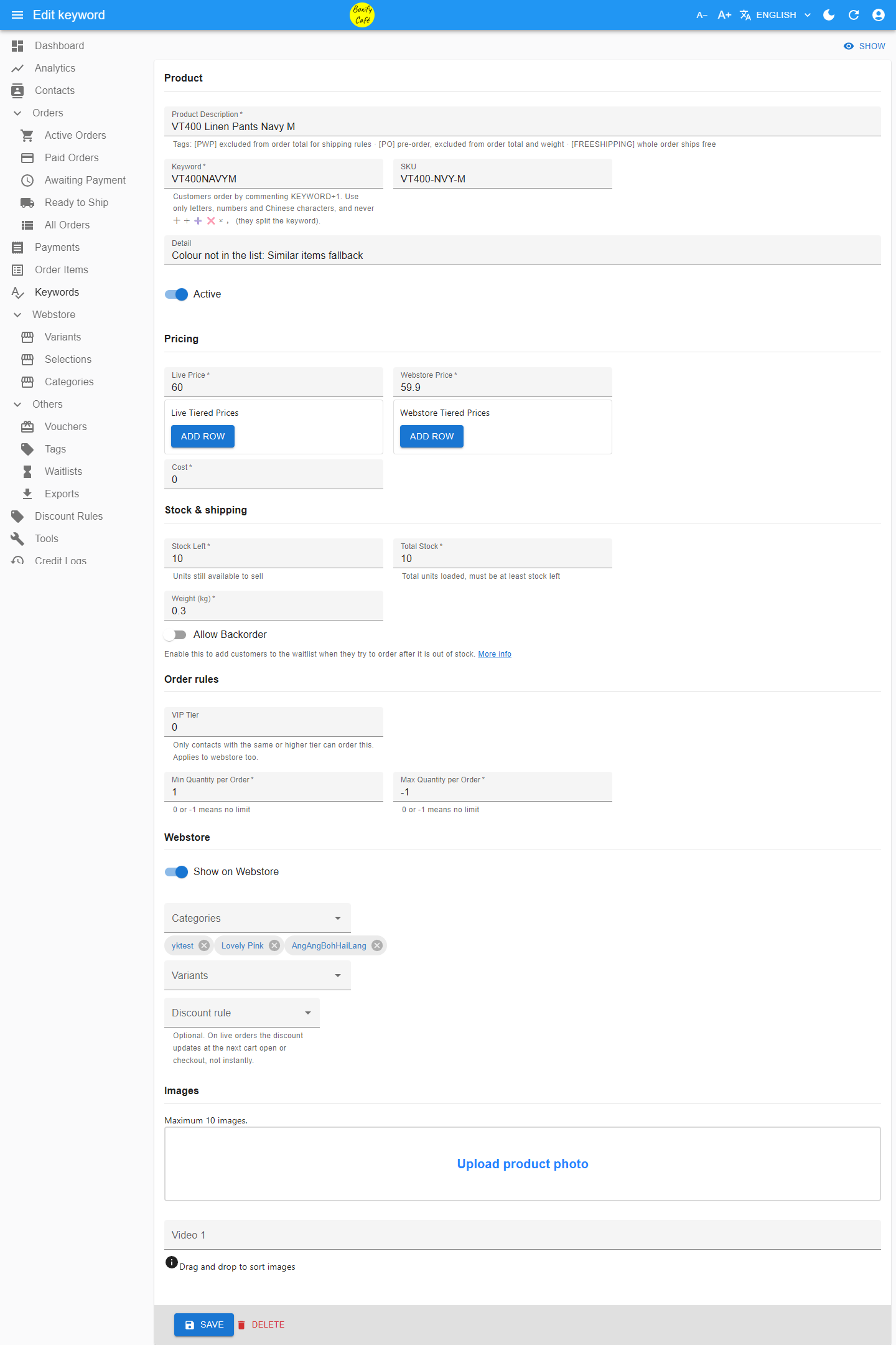Click ADD ROW under Live Tiered Prices
Viewport: 896px width, 1345px height.
point(203,436)
